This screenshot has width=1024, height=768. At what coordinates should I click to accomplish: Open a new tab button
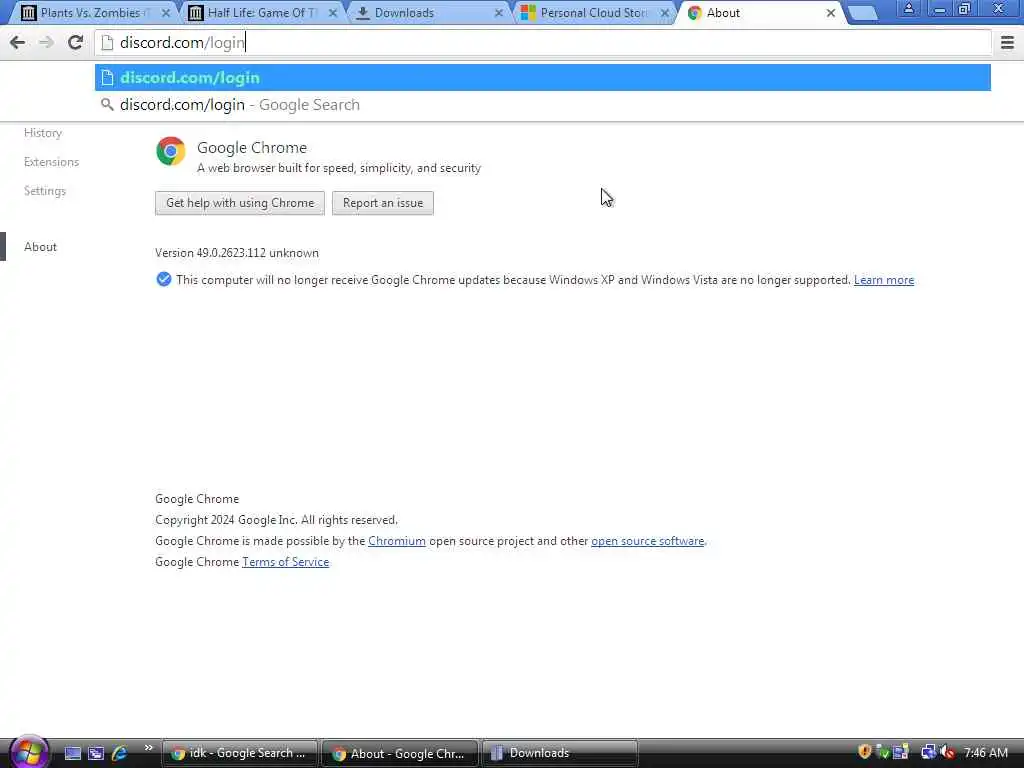tap(863, 13)
